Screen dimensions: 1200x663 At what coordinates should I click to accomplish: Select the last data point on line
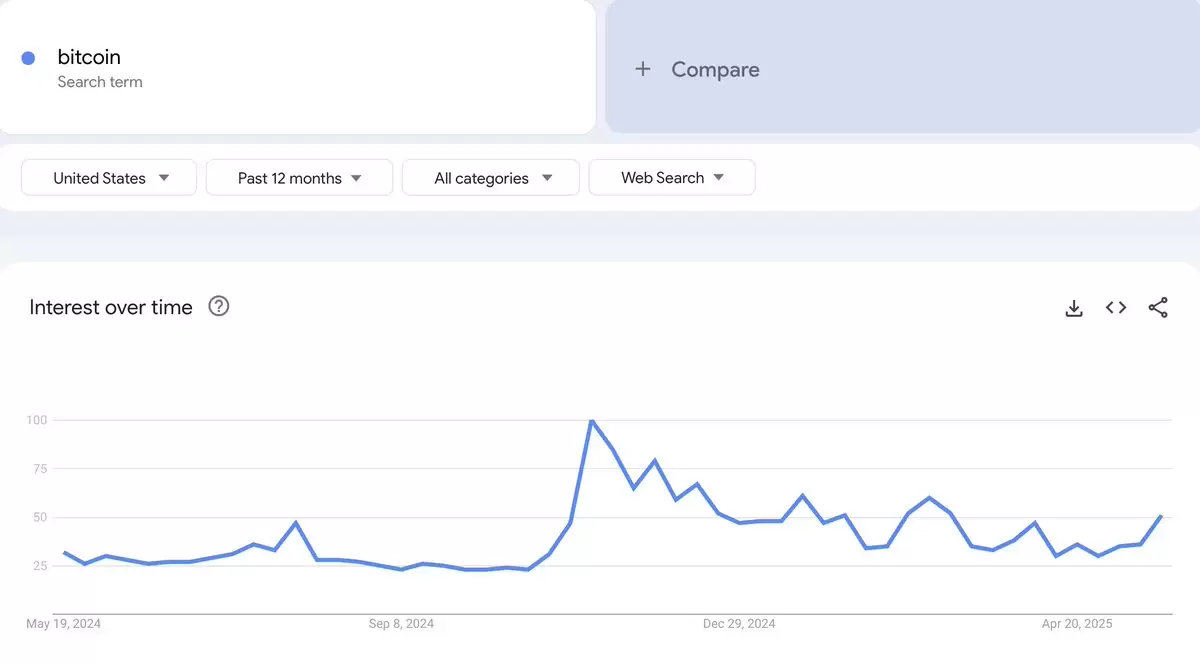point(1160,516)
